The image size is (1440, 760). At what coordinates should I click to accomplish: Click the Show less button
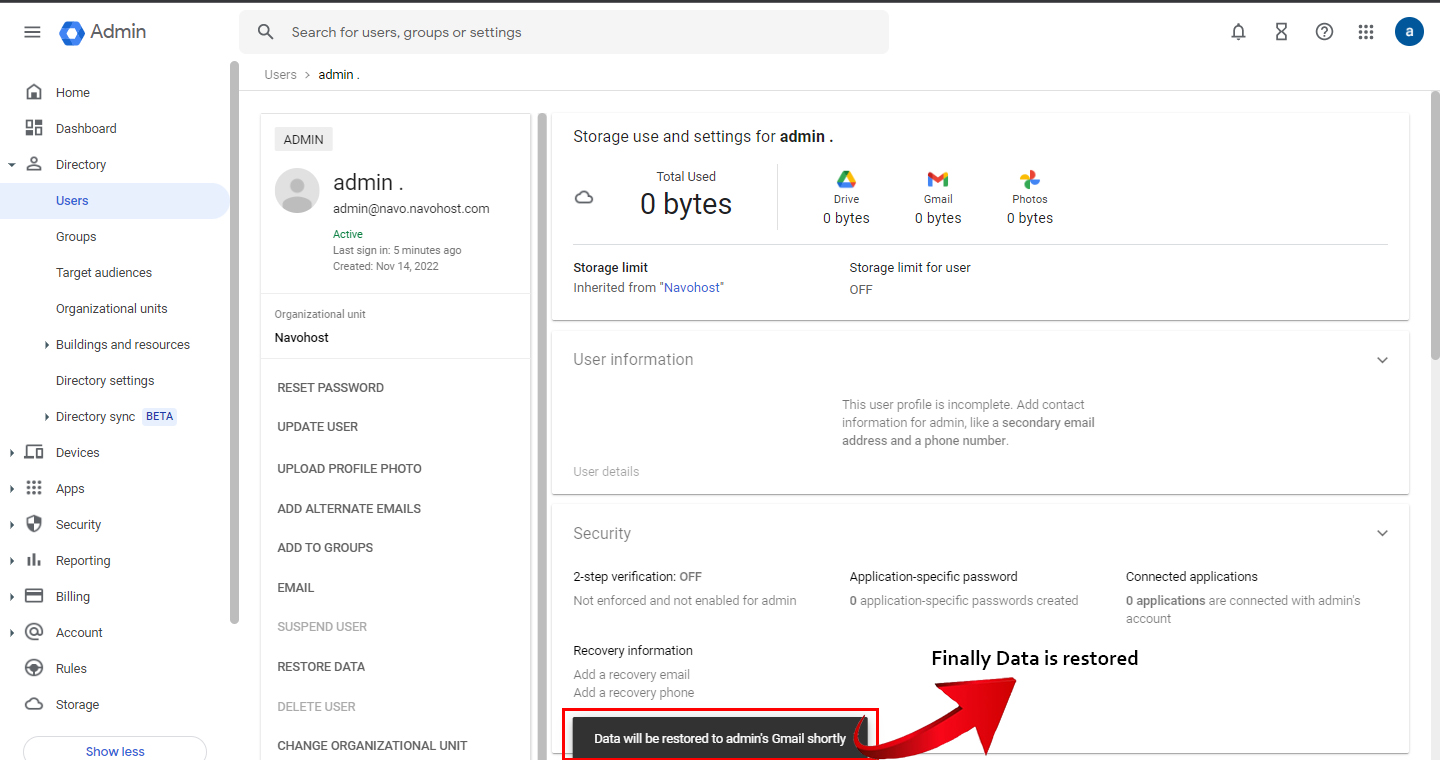tap(115, 751)
